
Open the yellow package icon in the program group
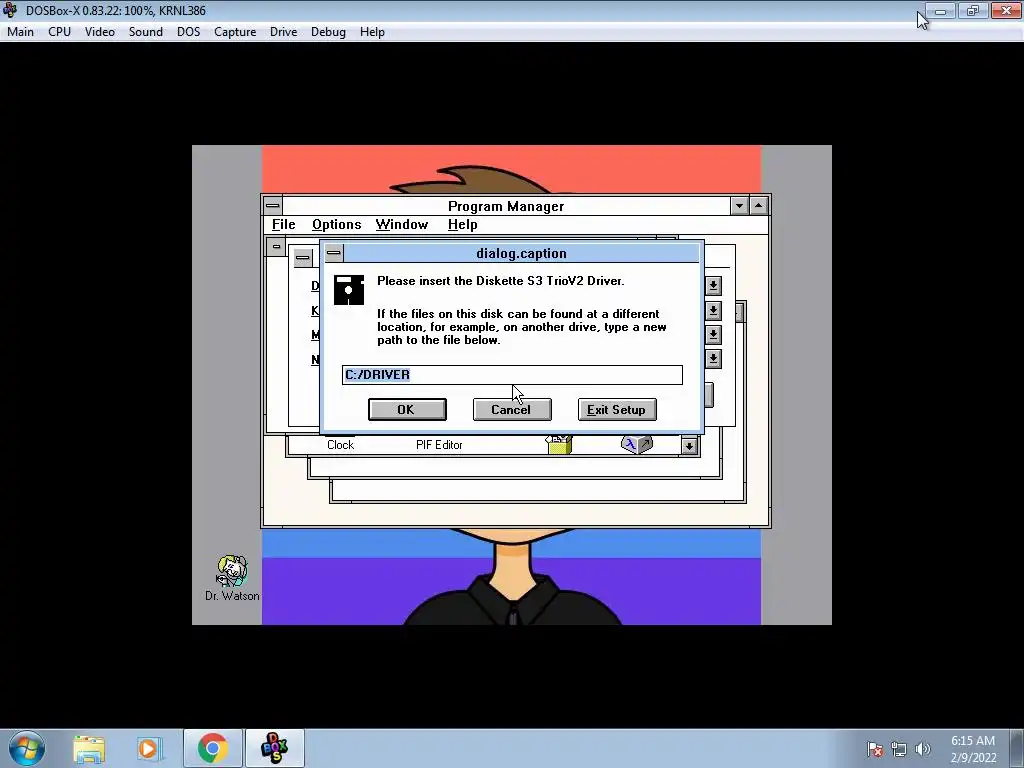(x=559, y=444)
